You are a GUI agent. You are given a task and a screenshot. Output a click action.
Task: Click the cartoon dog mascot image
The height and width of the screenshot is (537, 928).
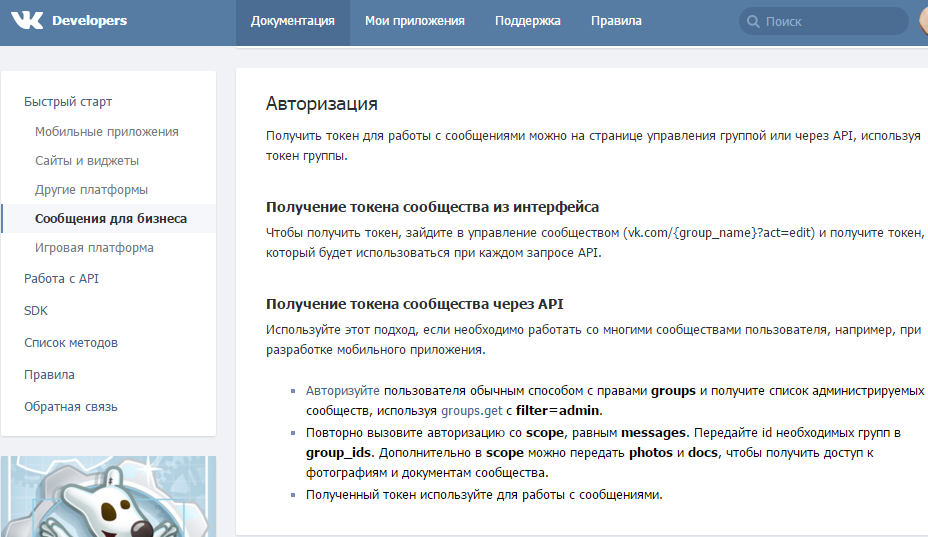tap(108, 497)
